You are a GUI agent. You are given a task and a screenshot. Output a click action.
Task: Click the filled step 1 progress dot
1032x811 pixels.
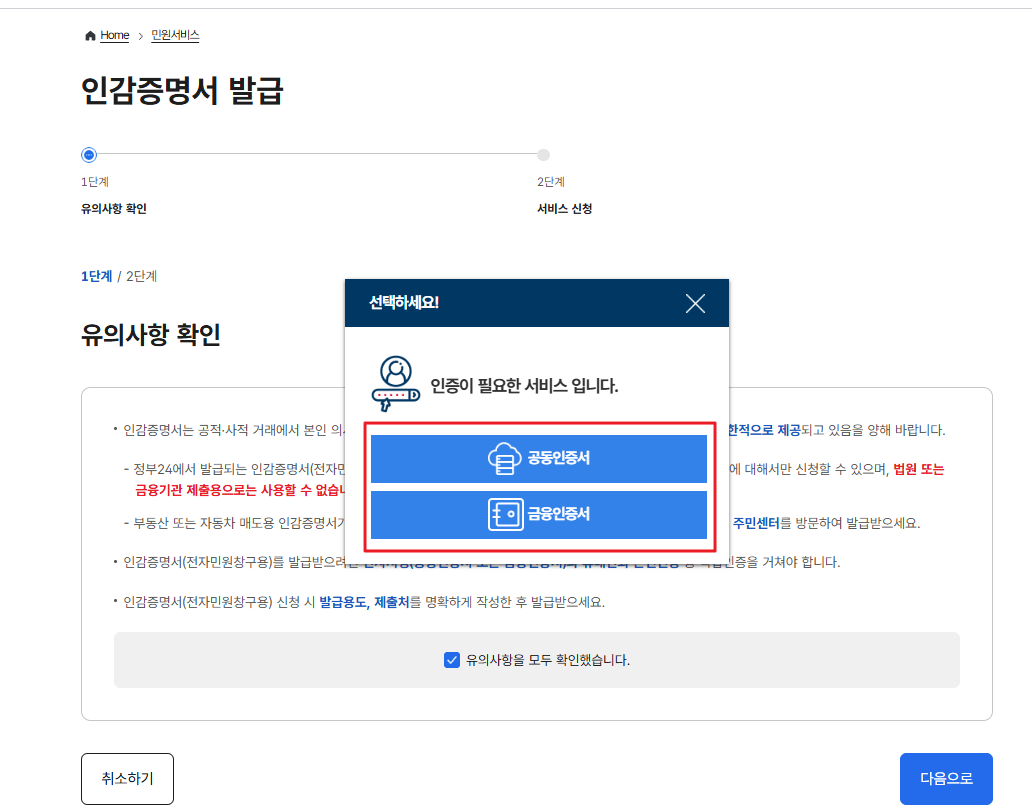[88, 154]
